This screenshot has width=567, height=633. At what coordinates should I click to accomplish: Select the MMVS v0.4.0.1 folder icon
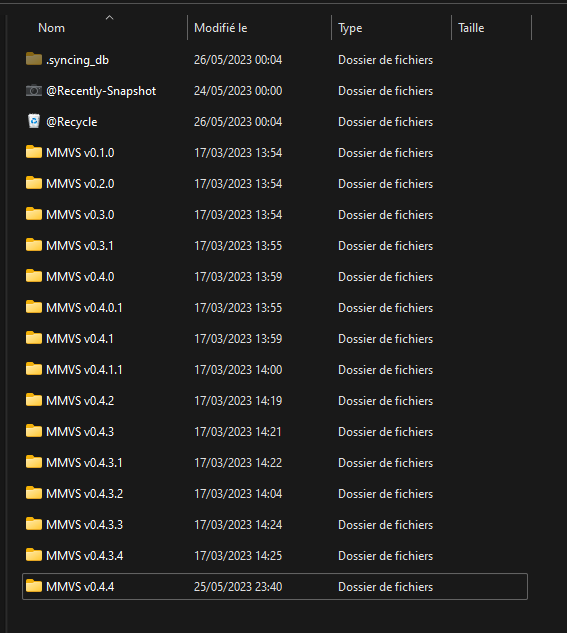[34, 307]
